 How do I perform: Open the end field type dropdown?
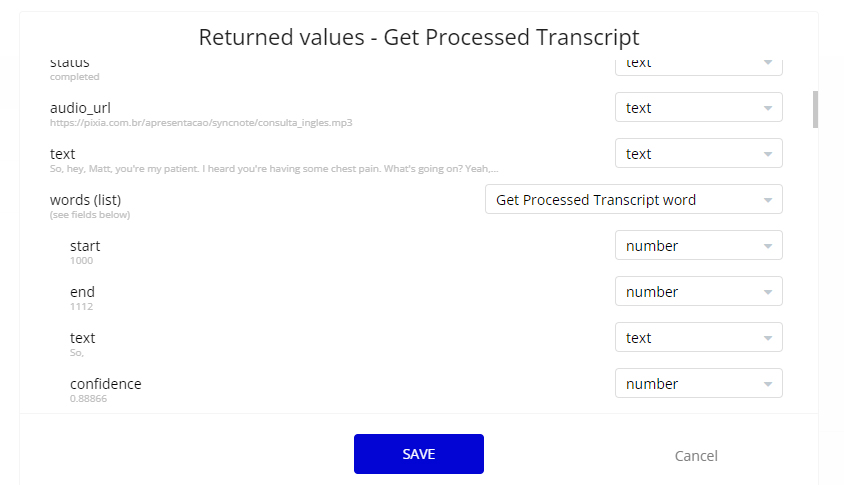[699, 291]
